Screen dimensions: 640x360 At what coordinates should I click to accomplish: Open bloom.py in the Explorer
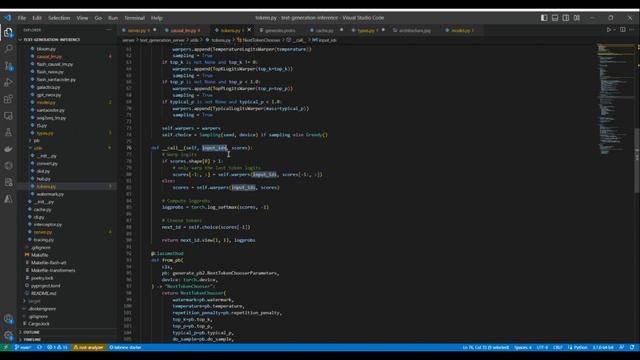tap(46, 49)
